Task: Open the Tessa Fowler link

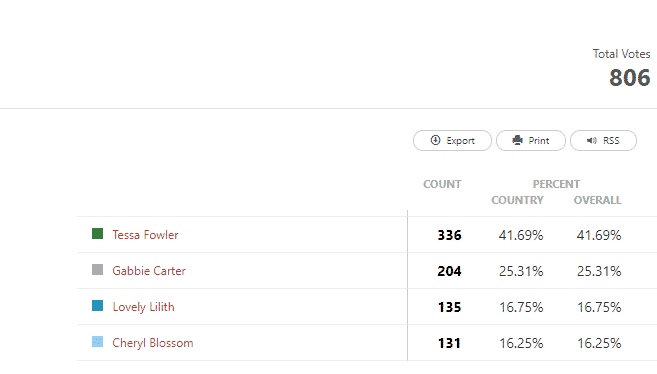Action: [x=145, y=235]
